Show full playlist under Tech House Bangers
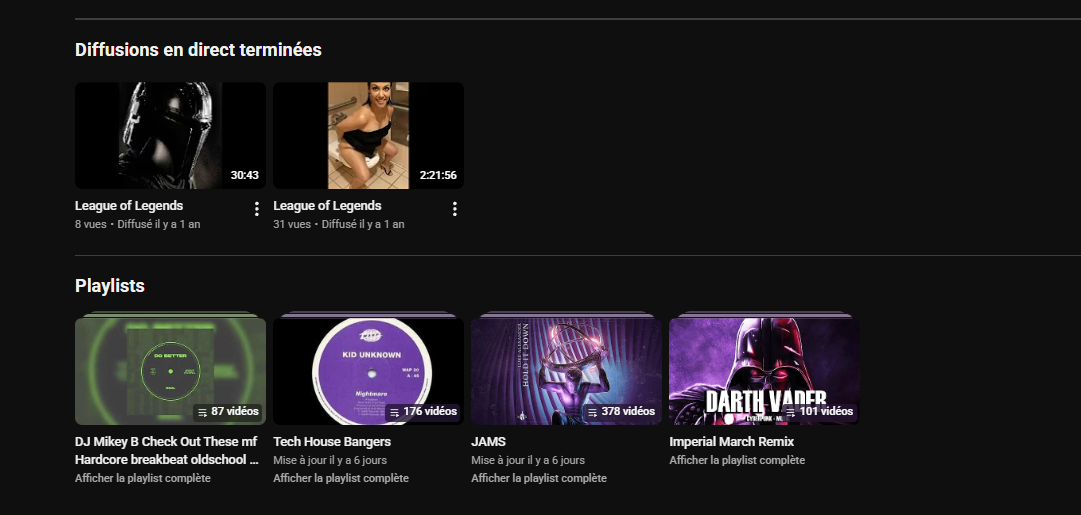 tap(341, 478)
